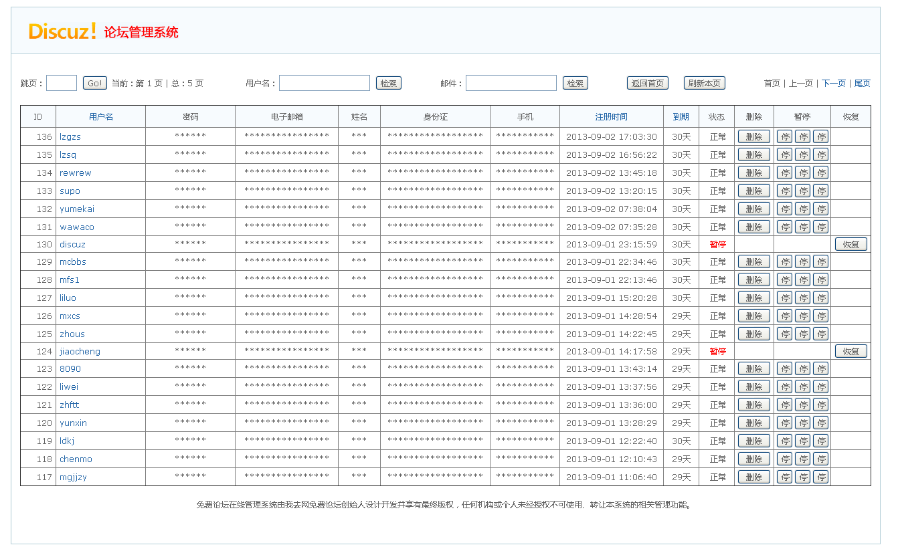Delete user zhous with 删除 button
This screenshot has width=900, height=559.
[754, 333]
